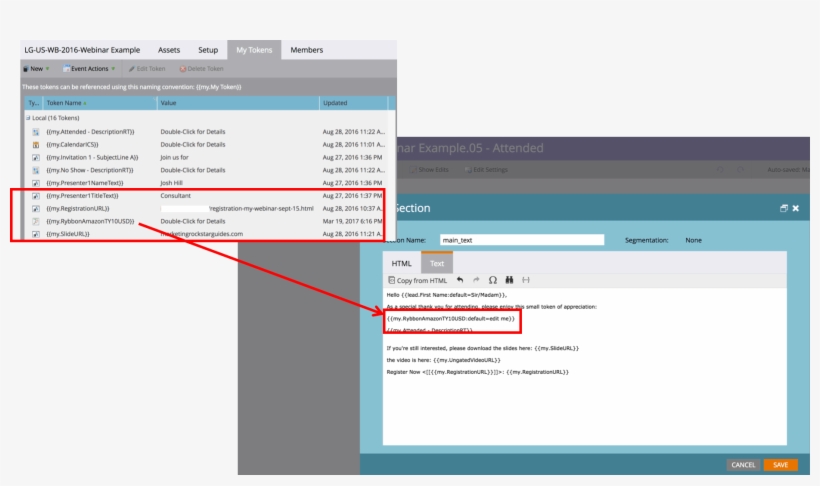Close the Section dialog
The width and height of the screenshot is (820, 486).
[x=795, y=208]
